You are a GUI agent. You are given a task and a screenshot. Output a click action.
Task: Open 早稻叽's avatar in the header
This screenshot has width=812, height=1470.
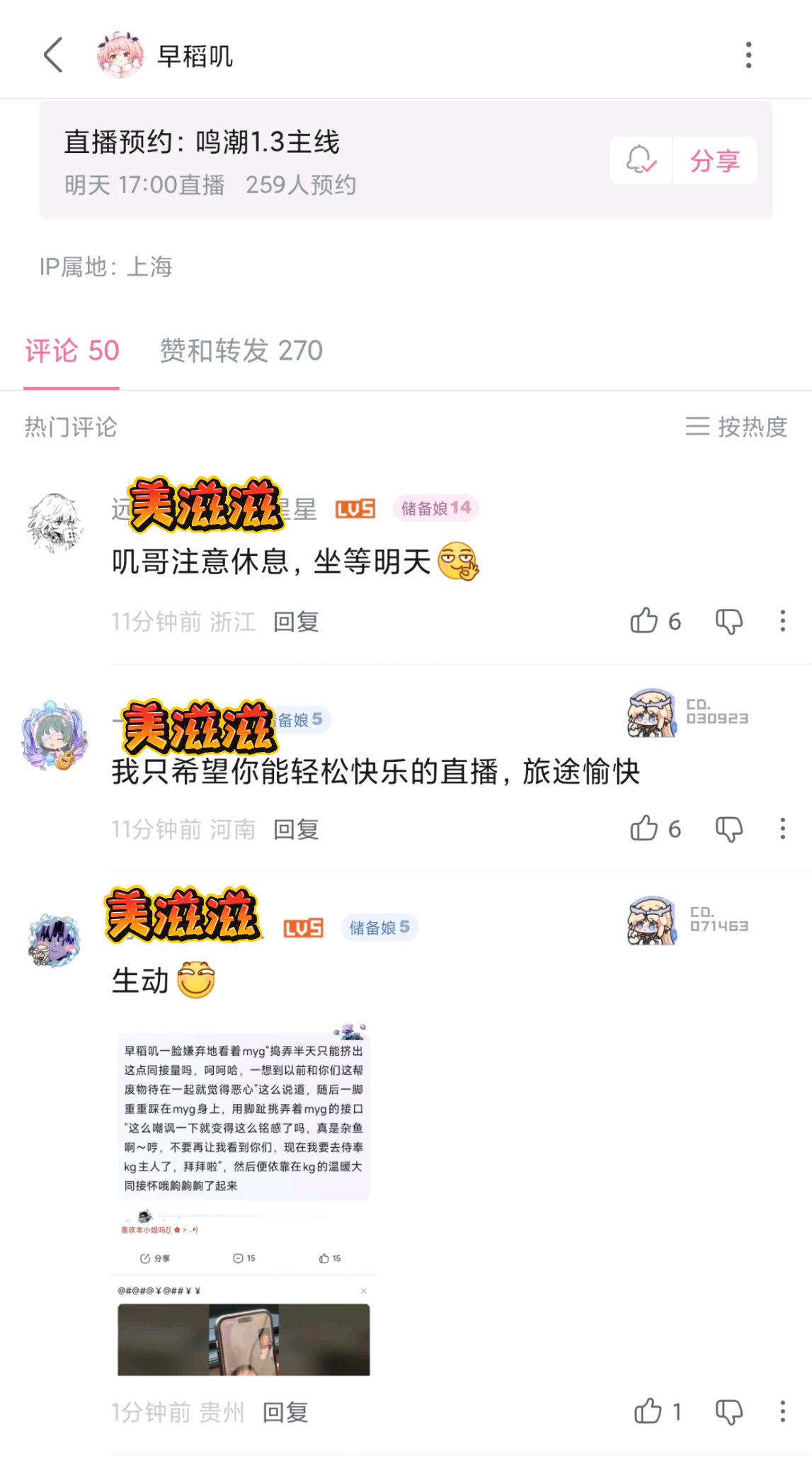click(120, 55)
